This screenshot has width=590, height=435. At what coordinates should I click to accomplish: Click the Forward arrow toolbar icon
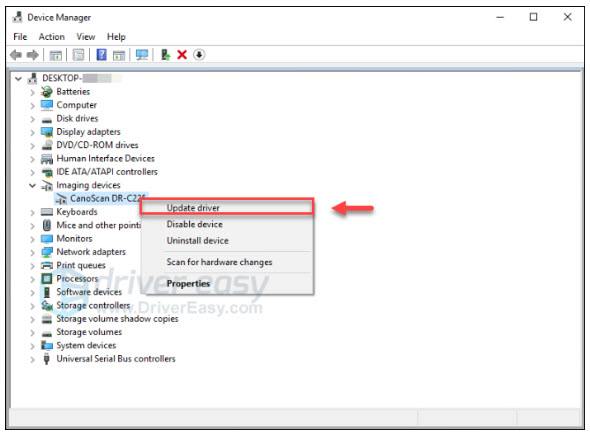point(33,55)
